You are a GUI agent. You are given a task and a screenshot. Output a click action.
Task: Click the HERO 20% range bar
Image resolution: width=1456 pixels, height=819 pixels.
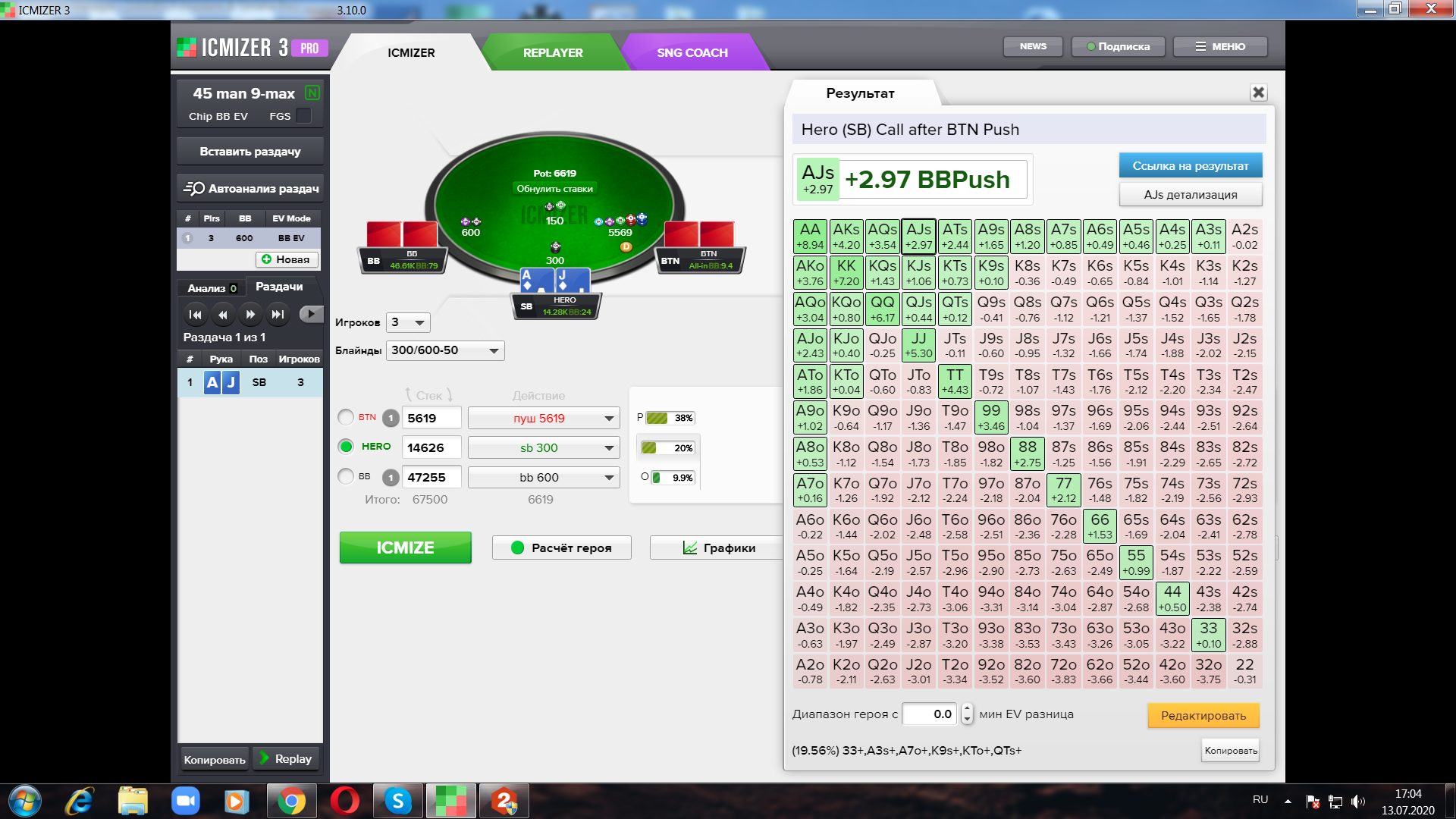click(x=667, y=447)
